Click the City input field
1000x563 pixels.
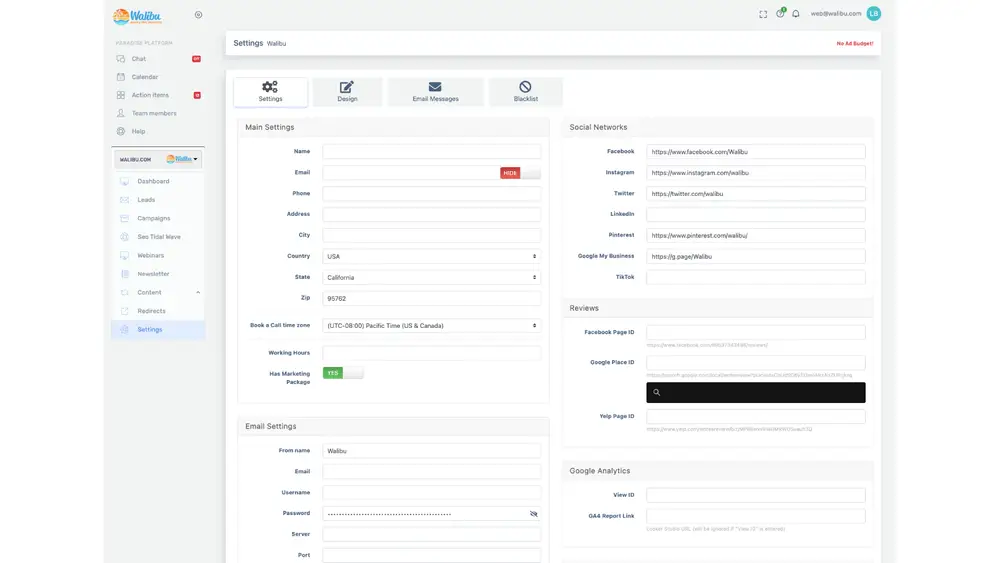[431, 235]
